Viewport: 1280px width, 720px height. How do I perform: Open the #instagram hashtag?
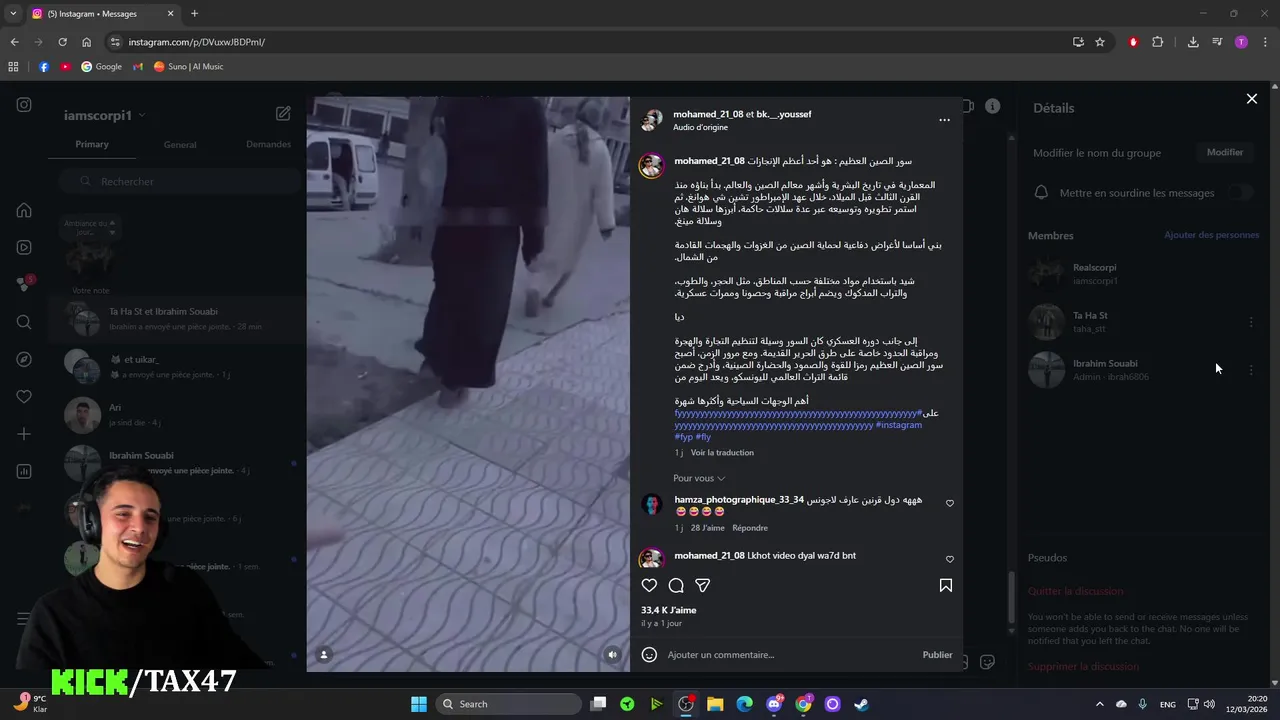point(899,425)
